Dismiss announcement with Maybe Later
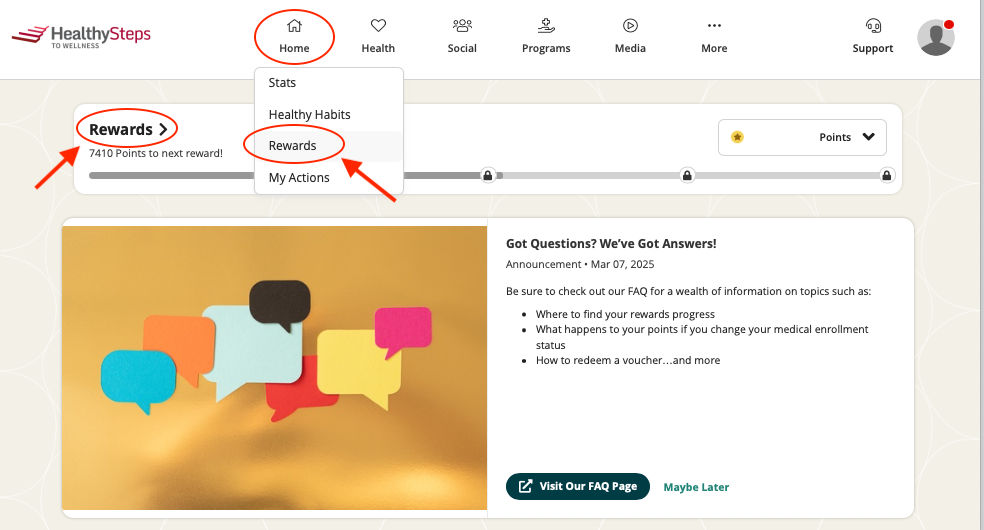The height and width of the screenshot is (530, 984). tap(696, 487)
